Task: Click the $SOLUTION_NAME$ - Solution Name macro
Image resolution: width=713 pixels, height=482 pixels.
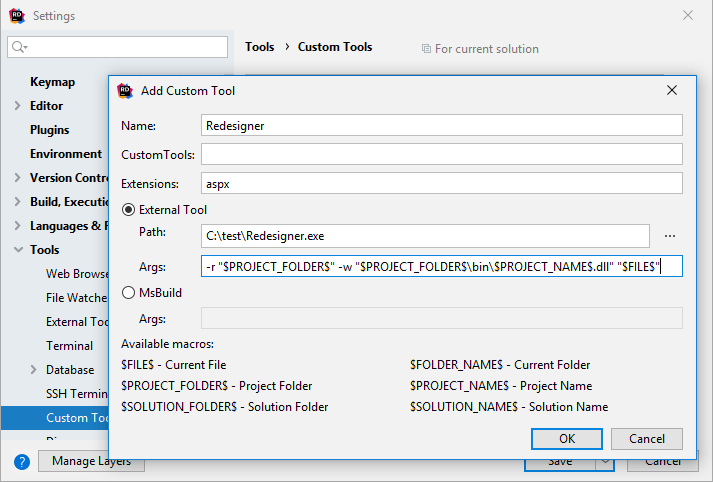Action: (x=509, y=407)
